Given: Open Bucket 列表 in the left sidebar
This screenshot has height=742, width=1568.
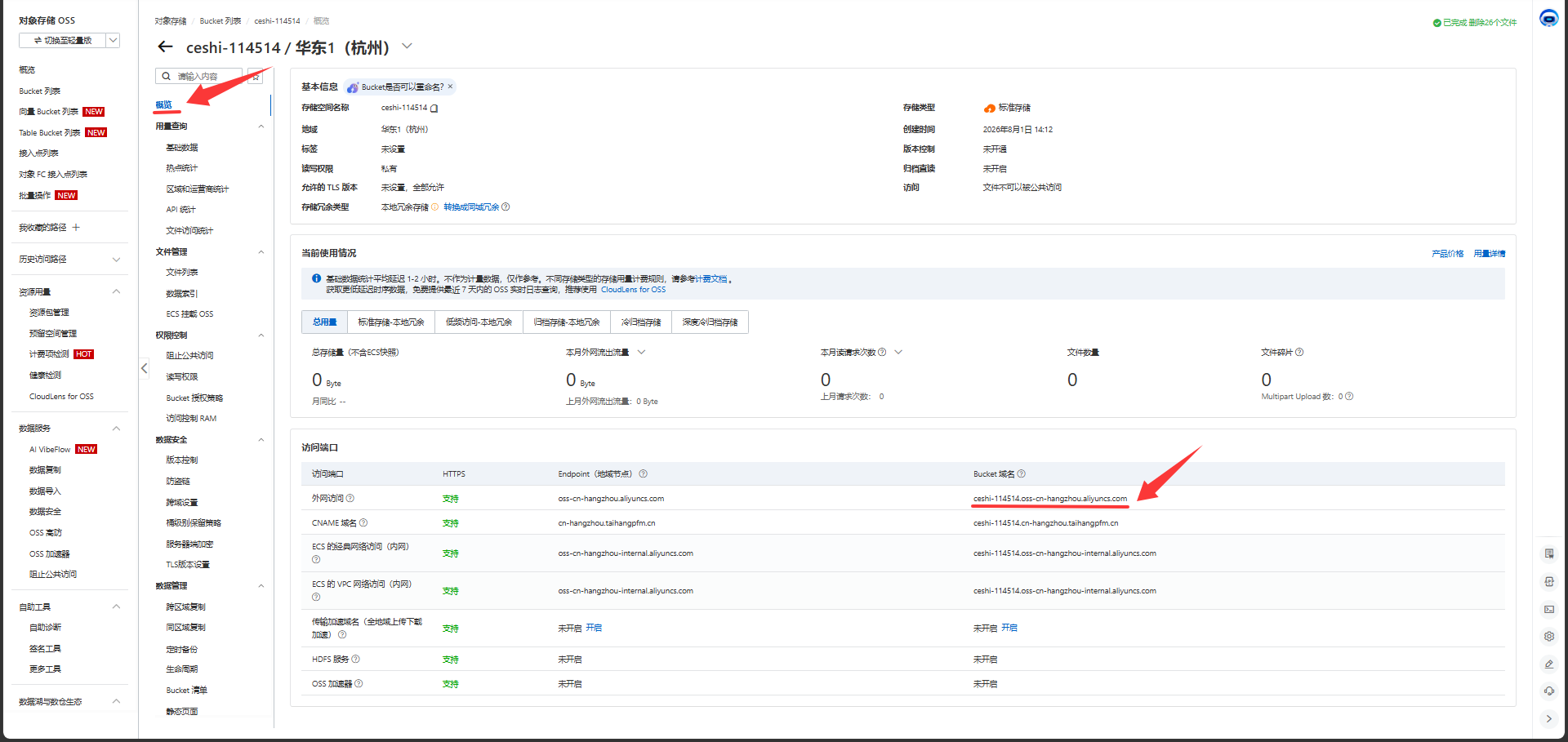Looking at the screenshot, I should (x=40, y=91).
